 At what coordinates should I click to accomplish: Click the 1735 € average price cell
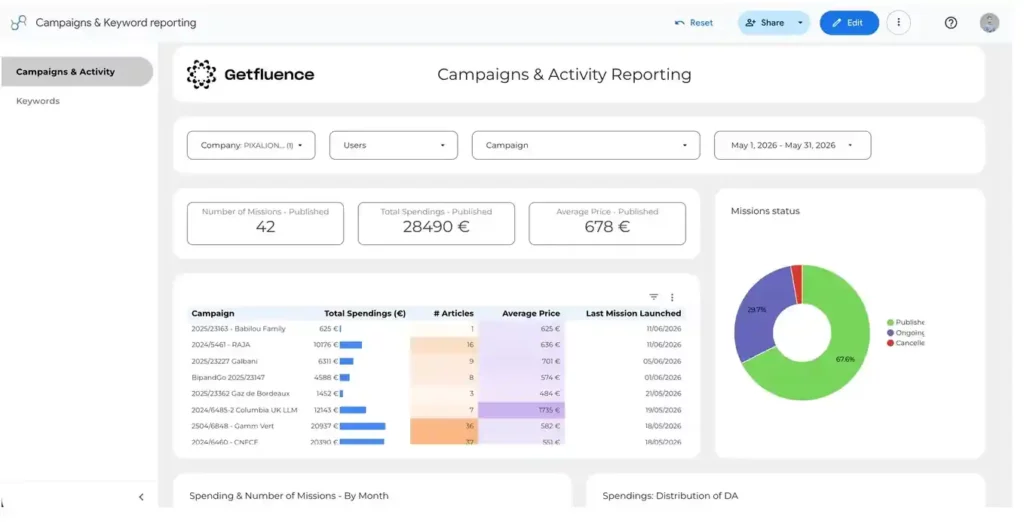521,410
